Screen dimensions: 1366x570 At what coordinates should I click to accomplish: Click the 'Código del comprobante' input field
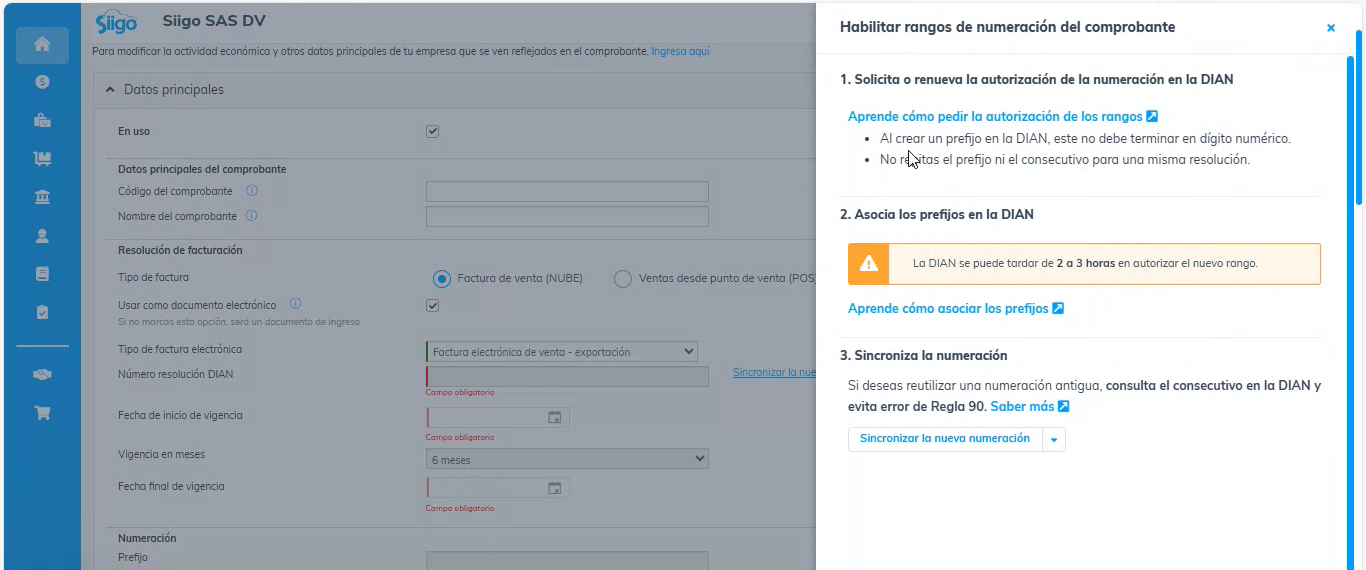pos(567,192)
